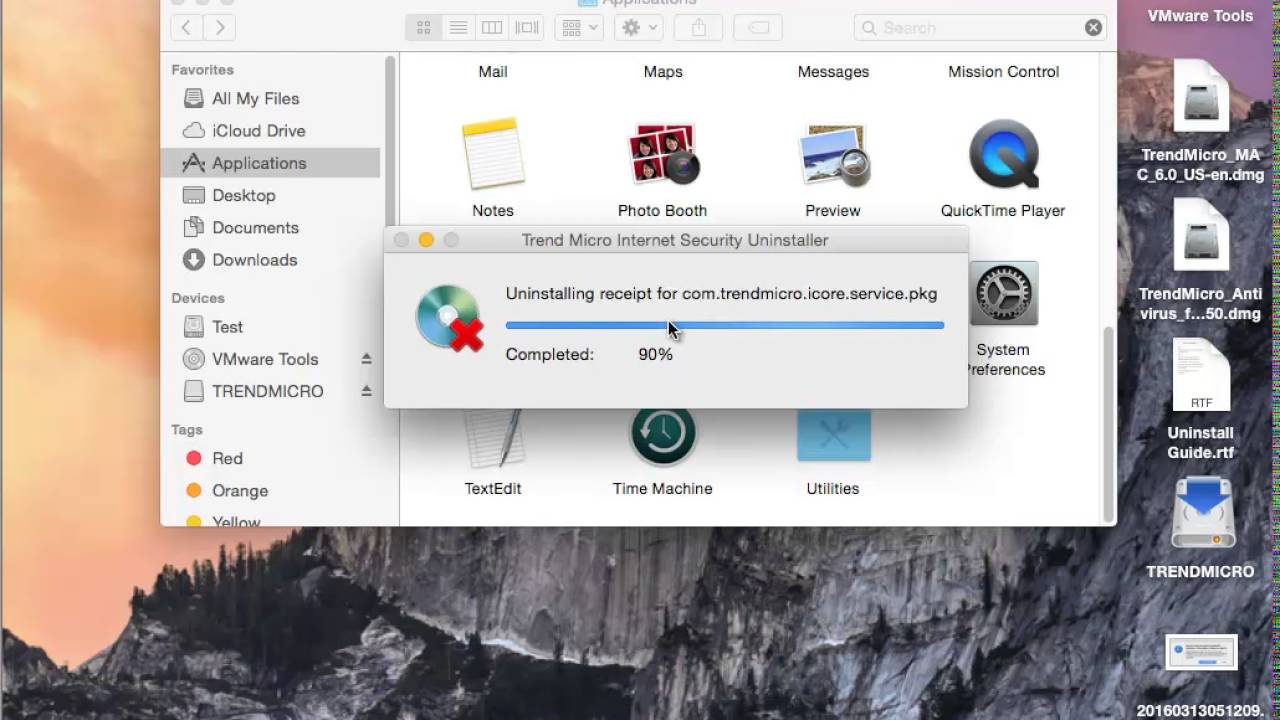The image size is (1280, 720).
Task: Click the uninstalling receipt status text
Action: [x=721, y=294]
